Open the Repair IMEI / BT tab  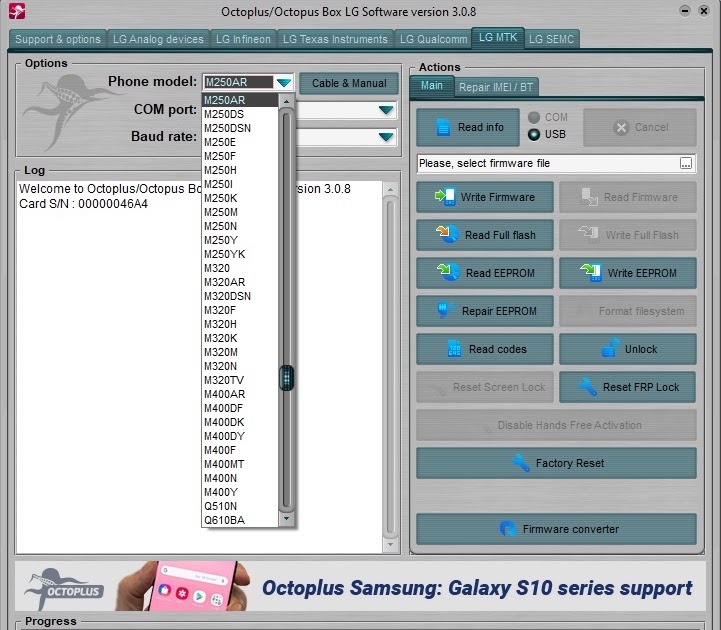[496, 87]
